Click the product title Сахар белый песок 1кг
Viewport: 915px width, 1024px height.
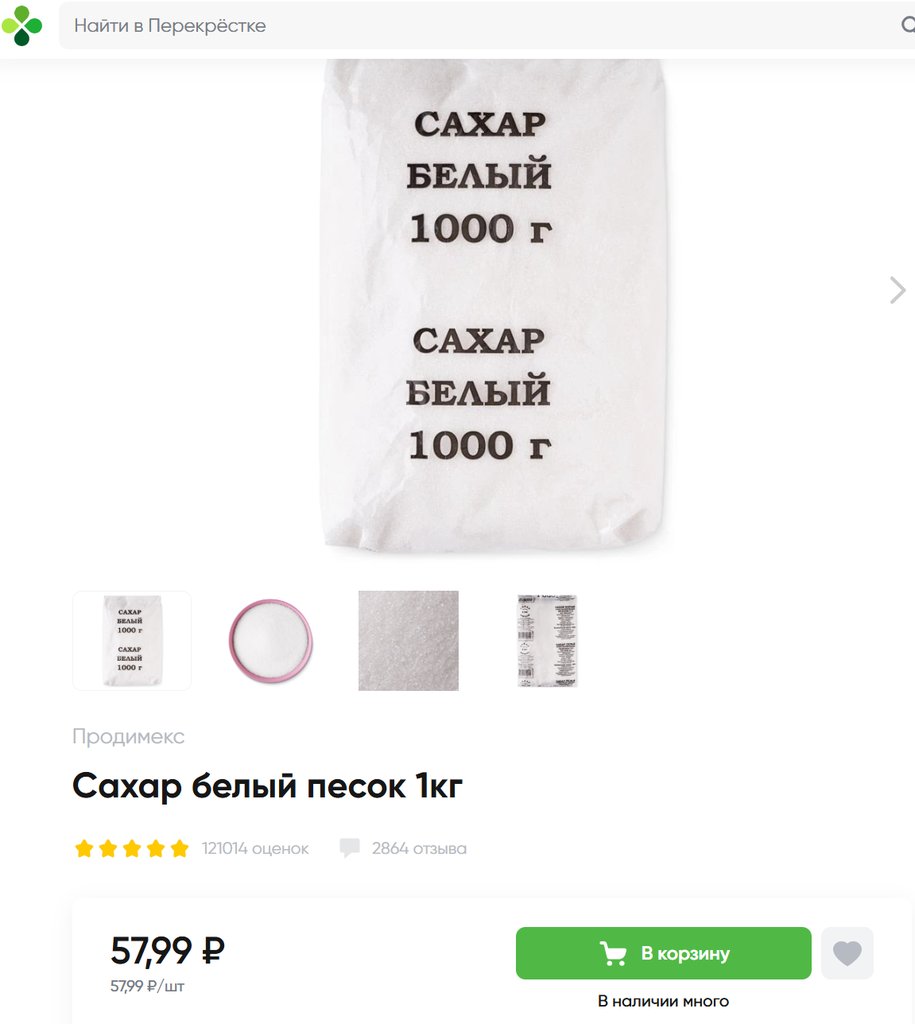[268, 786]
